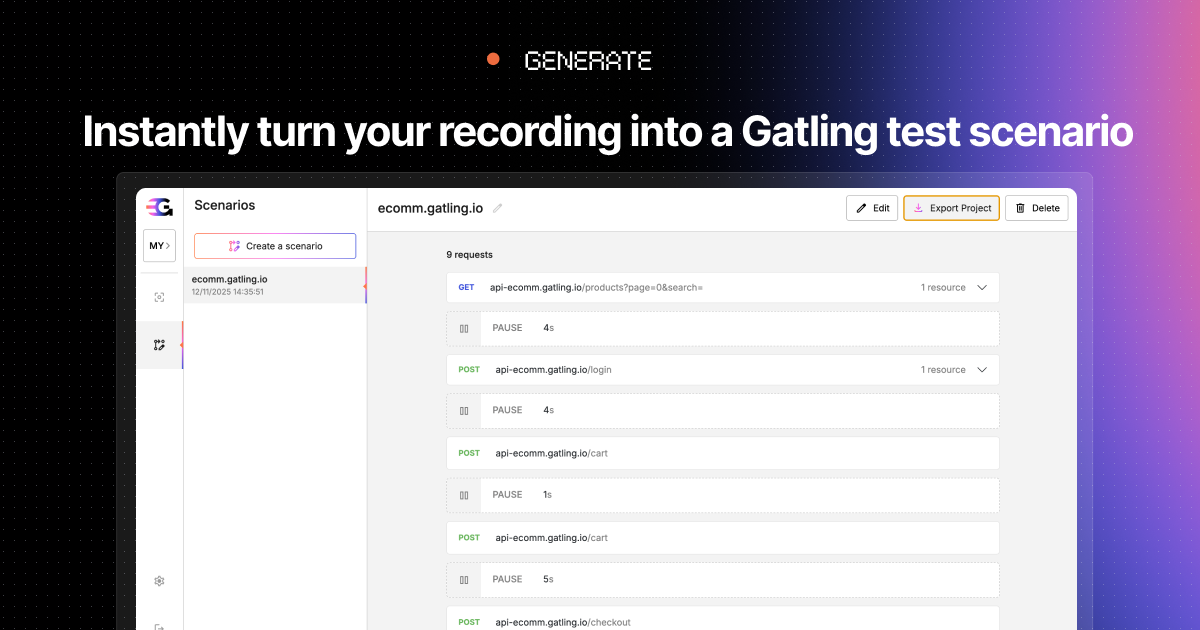Click the pause icon on the first PAUSE row

[464, 327]
